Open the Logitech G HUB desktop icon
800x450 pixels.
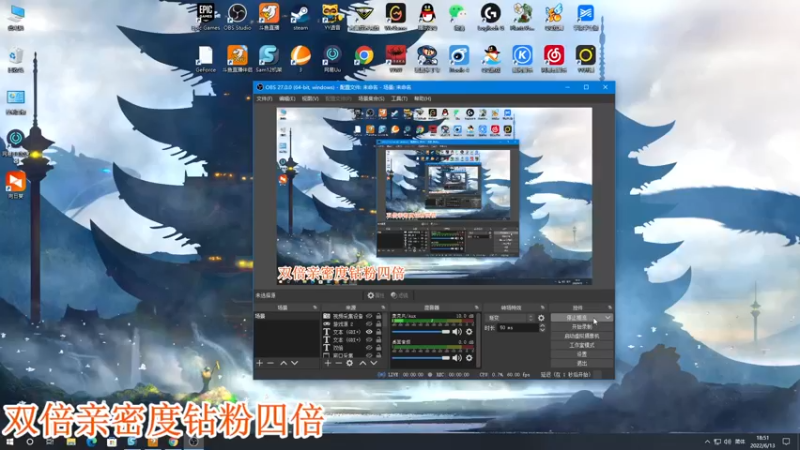(490, 16)
